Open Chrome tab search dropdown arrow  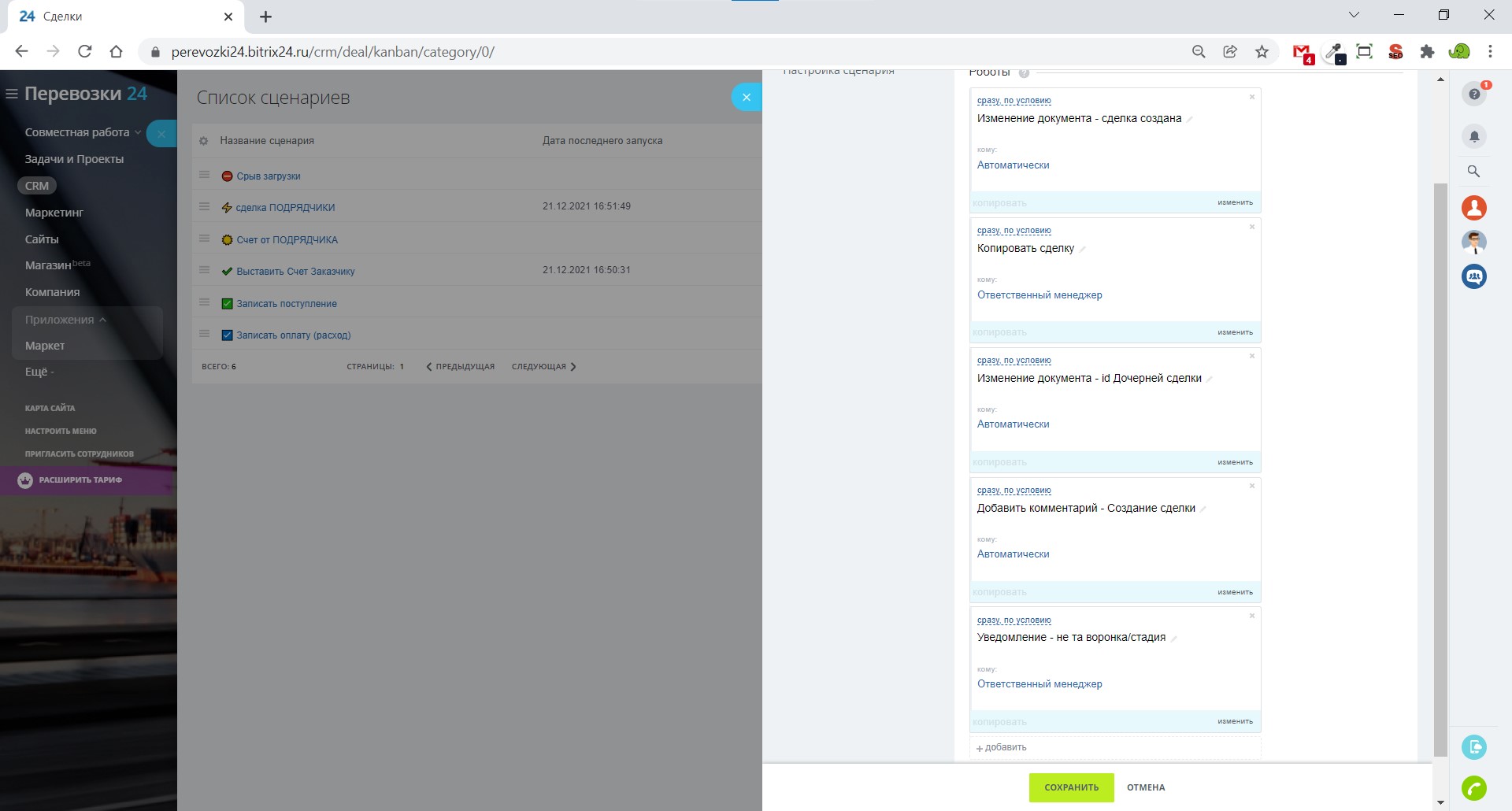[1354, 15]
